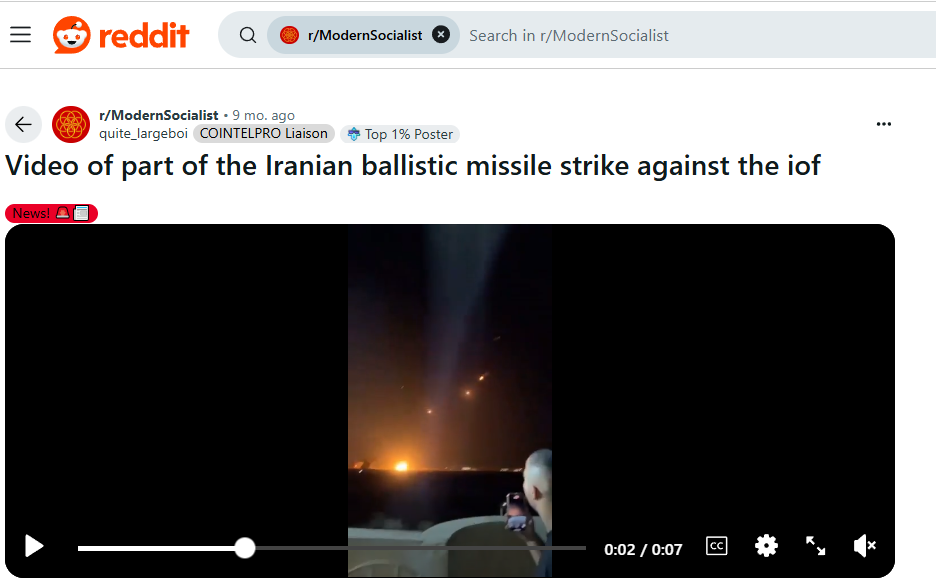Unmute the video sound
This screenshot has height=586, width=936.
(x=864, y=545)
